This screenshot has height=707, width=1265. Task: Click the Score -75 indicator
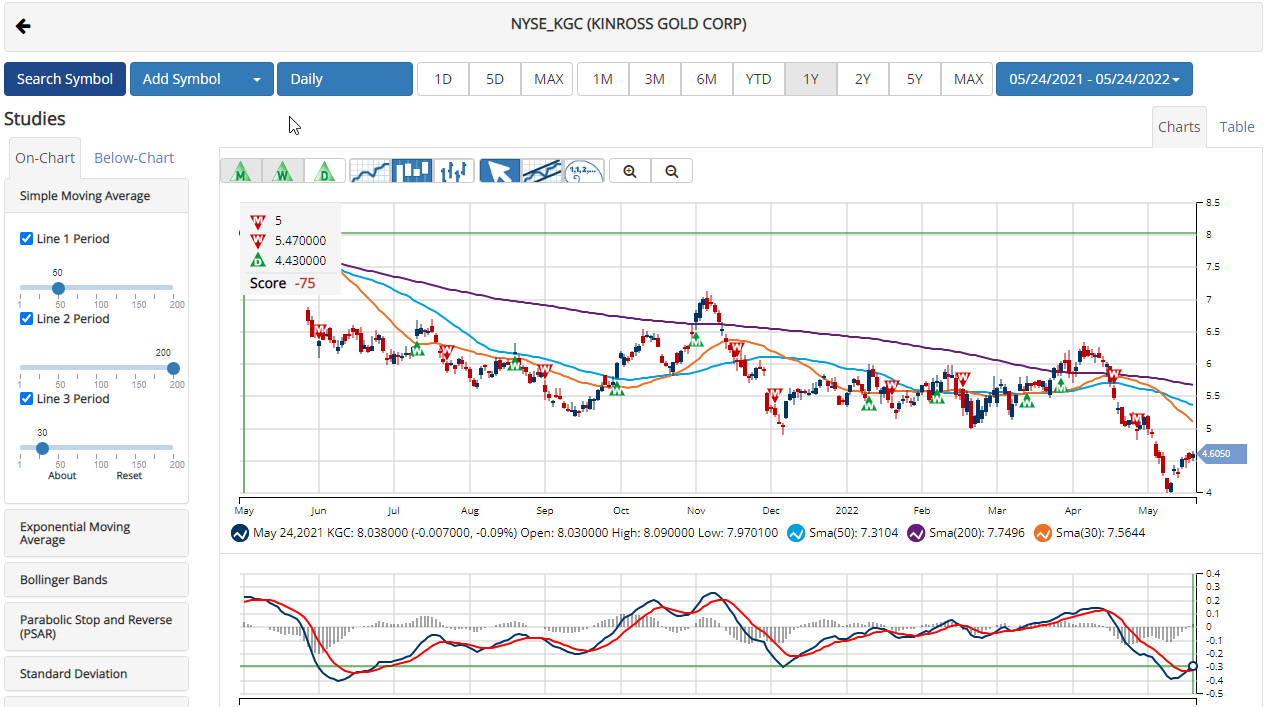pos(282,283)
